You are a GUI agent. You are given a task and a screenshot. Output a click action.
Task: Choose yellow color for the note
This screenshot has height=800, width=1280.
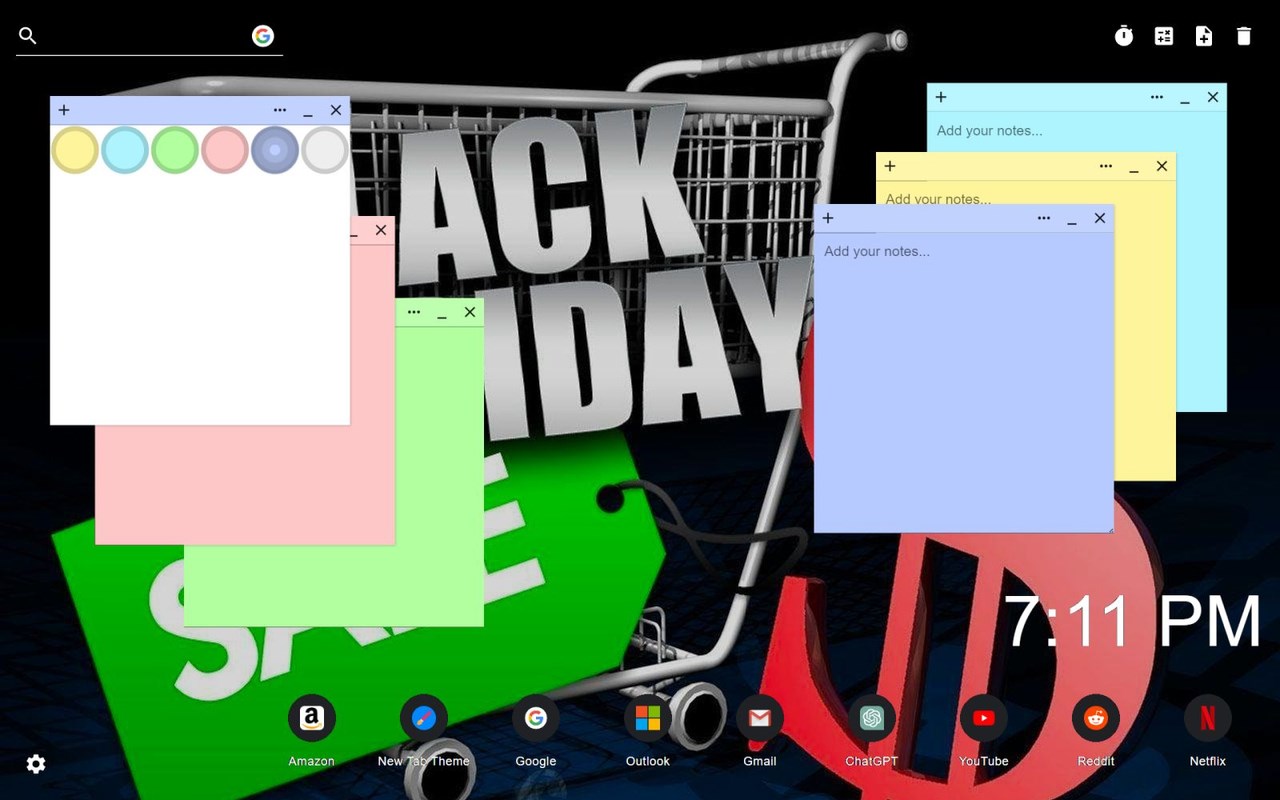pyautogui.click(x=75, y=150)
